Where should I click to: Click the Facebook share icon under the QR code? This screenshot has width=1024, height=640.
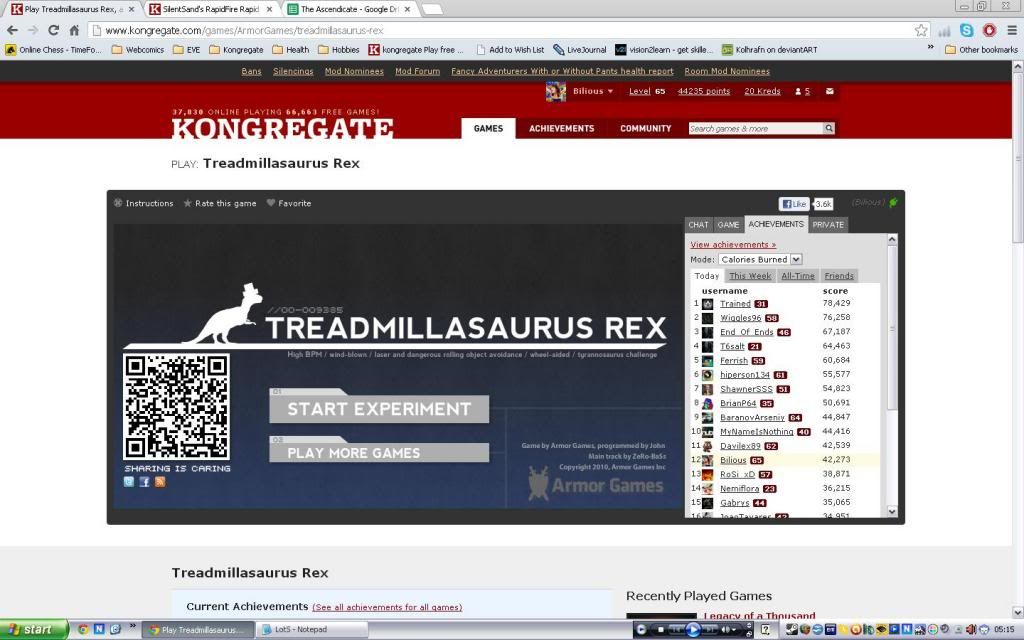pyautogui.click(x=144, y=482)
